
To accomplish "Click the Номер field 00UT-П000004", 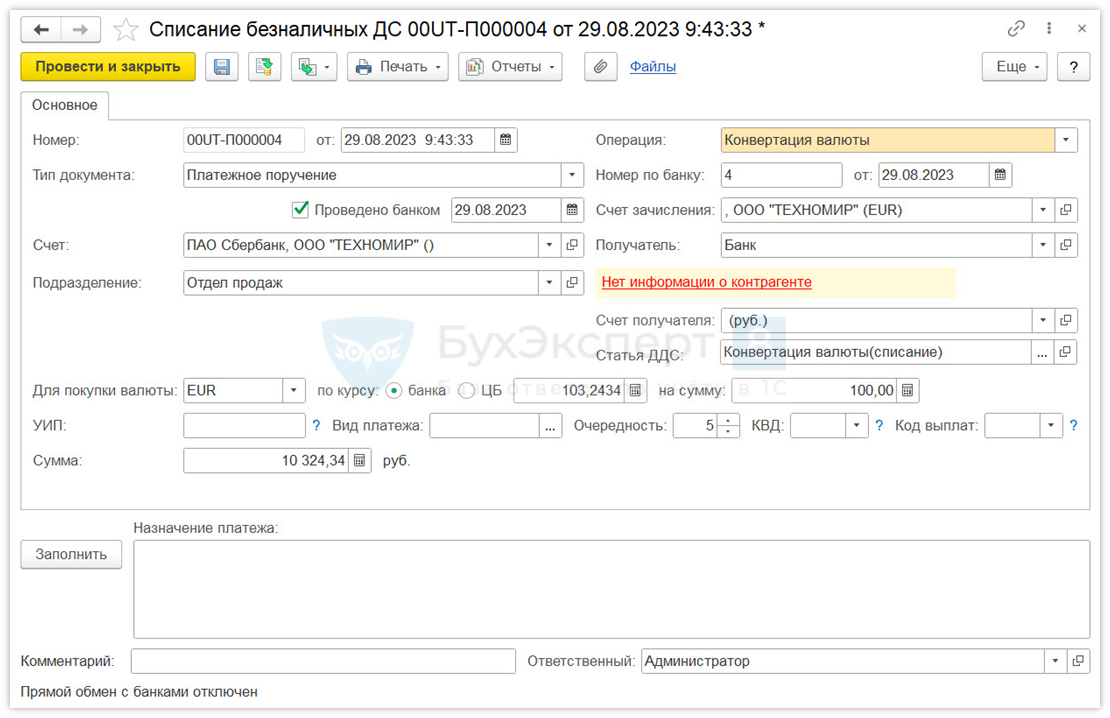I will 244,140.
